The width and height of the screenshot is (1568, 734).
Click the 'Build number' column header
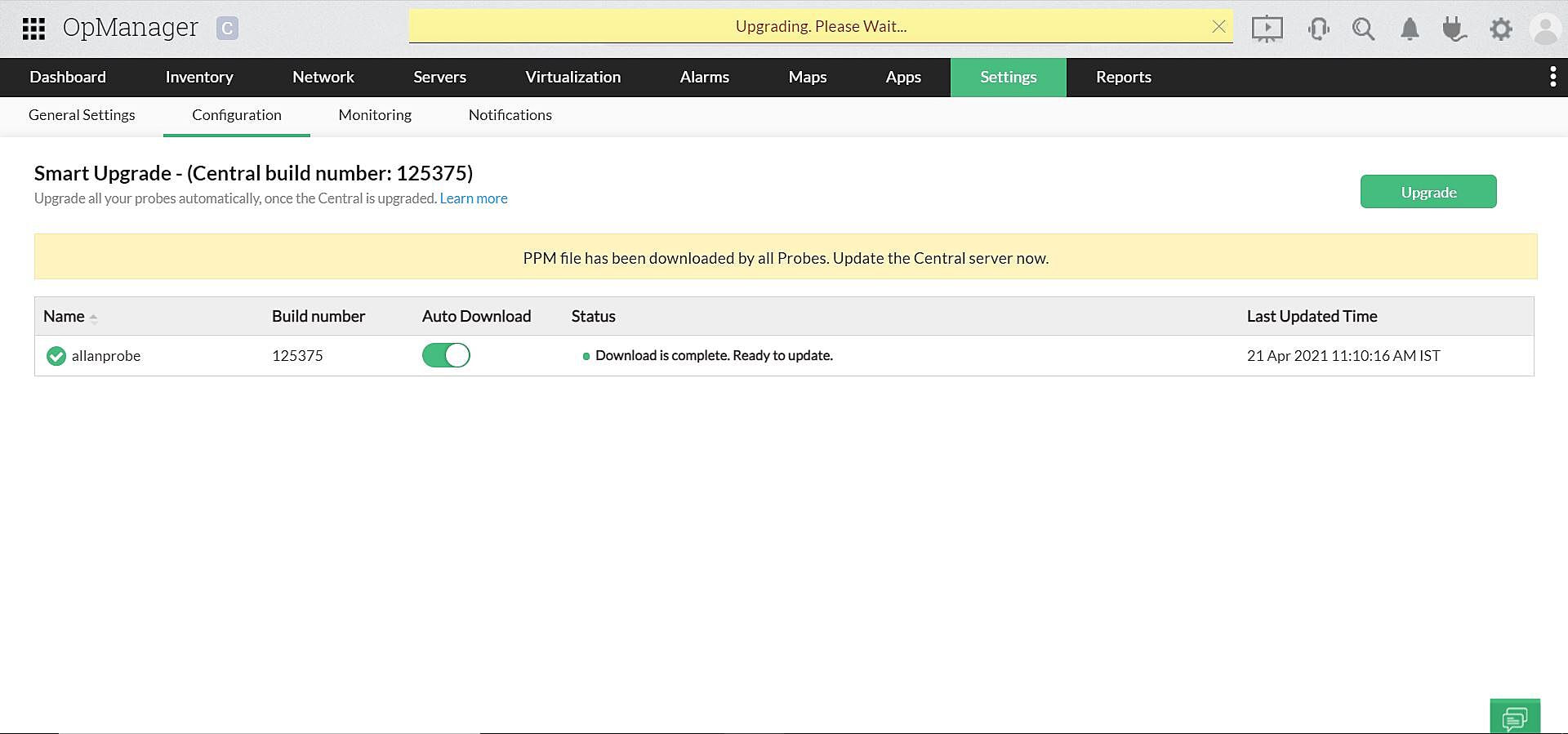pos(318,317)
